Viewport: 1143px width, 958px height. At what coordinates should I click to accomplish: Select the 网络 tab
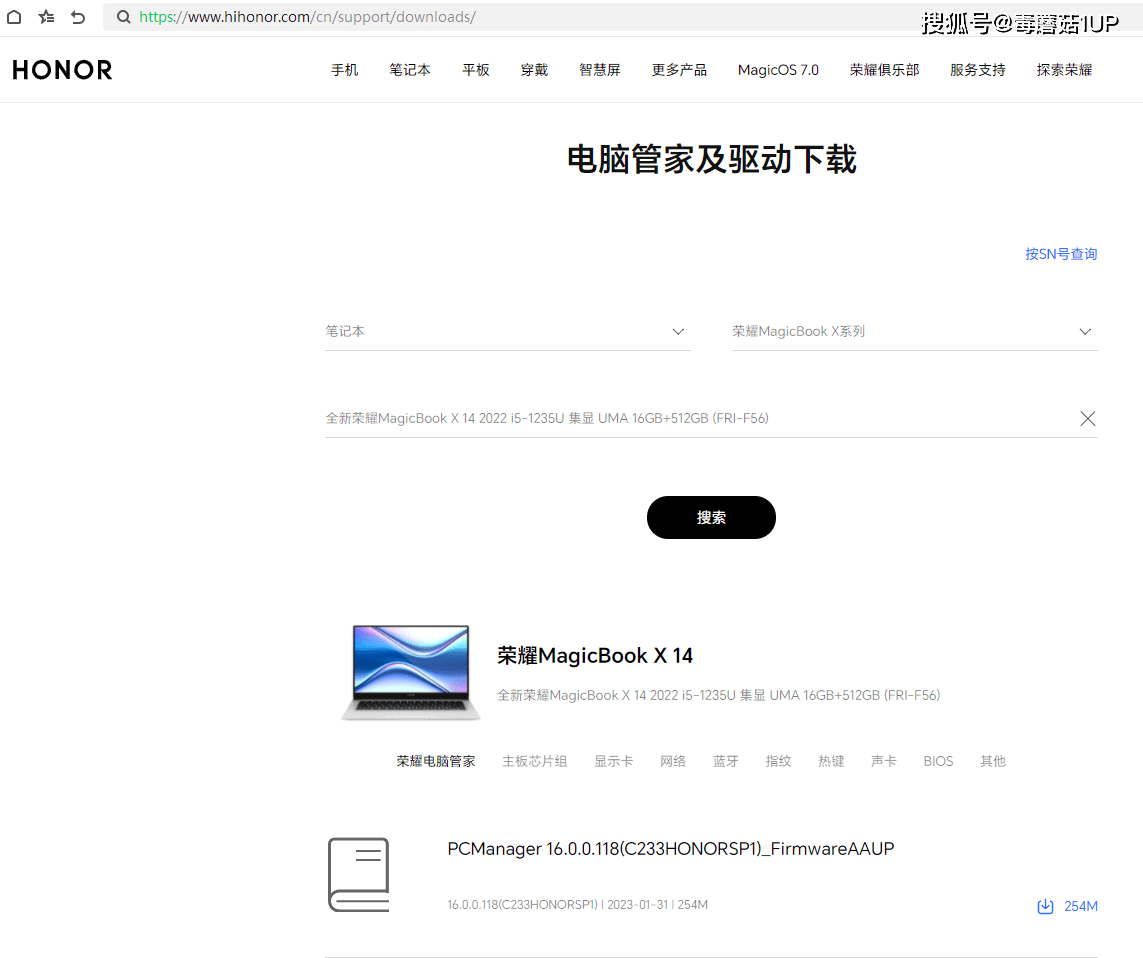(673, 761)
